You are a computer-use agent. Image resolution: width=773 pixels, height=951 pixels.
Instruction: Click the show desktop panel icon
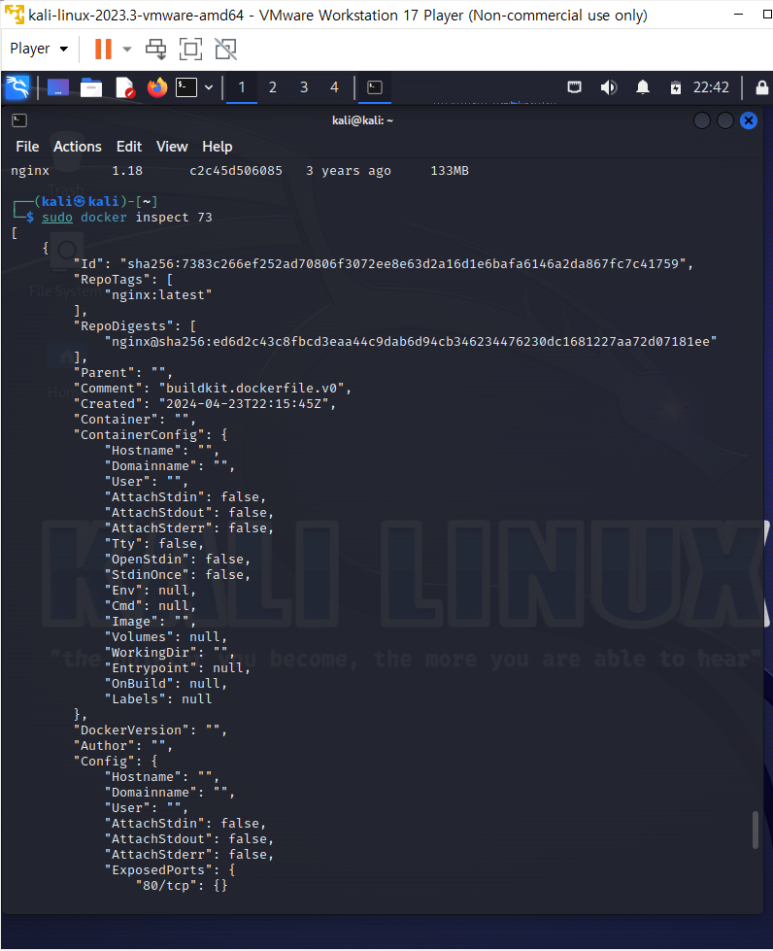[58, 87]
